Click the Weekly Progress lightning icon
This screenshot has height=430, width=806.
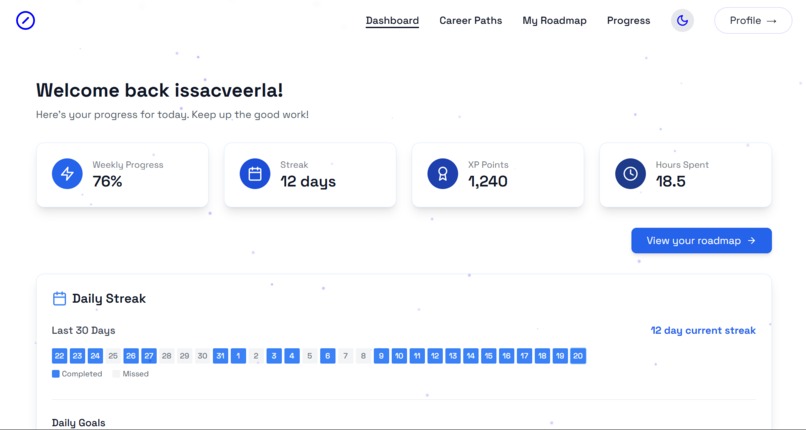[x=67, y=174]
